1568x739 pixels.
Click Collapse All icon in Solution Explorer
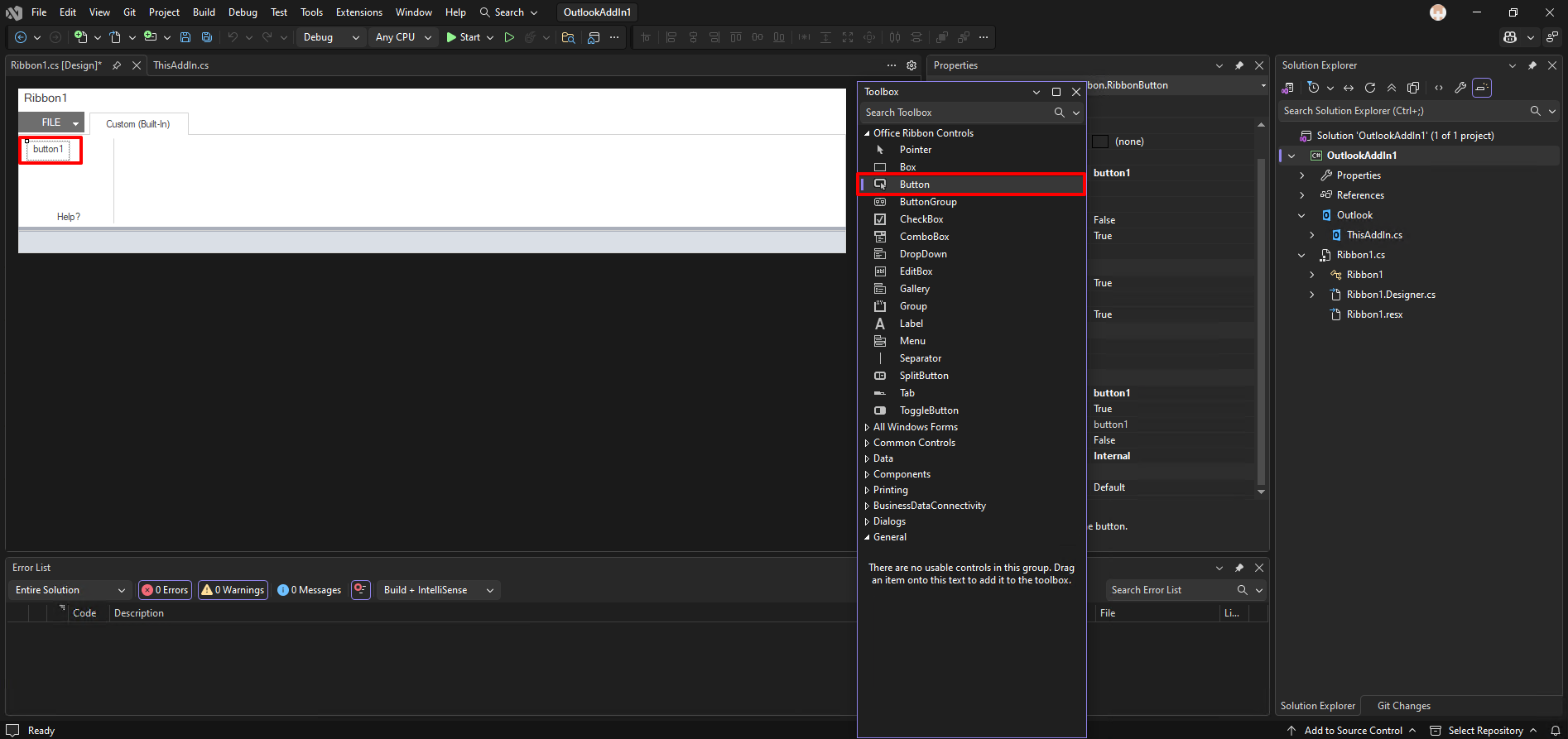pos(1392,88)
